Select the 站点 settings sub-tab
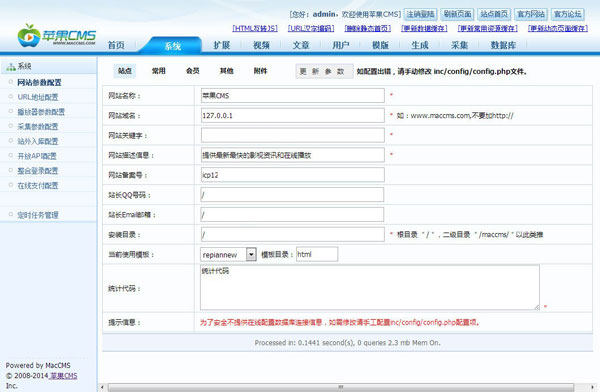Screen dimensions: 600x392 point(125,71)
